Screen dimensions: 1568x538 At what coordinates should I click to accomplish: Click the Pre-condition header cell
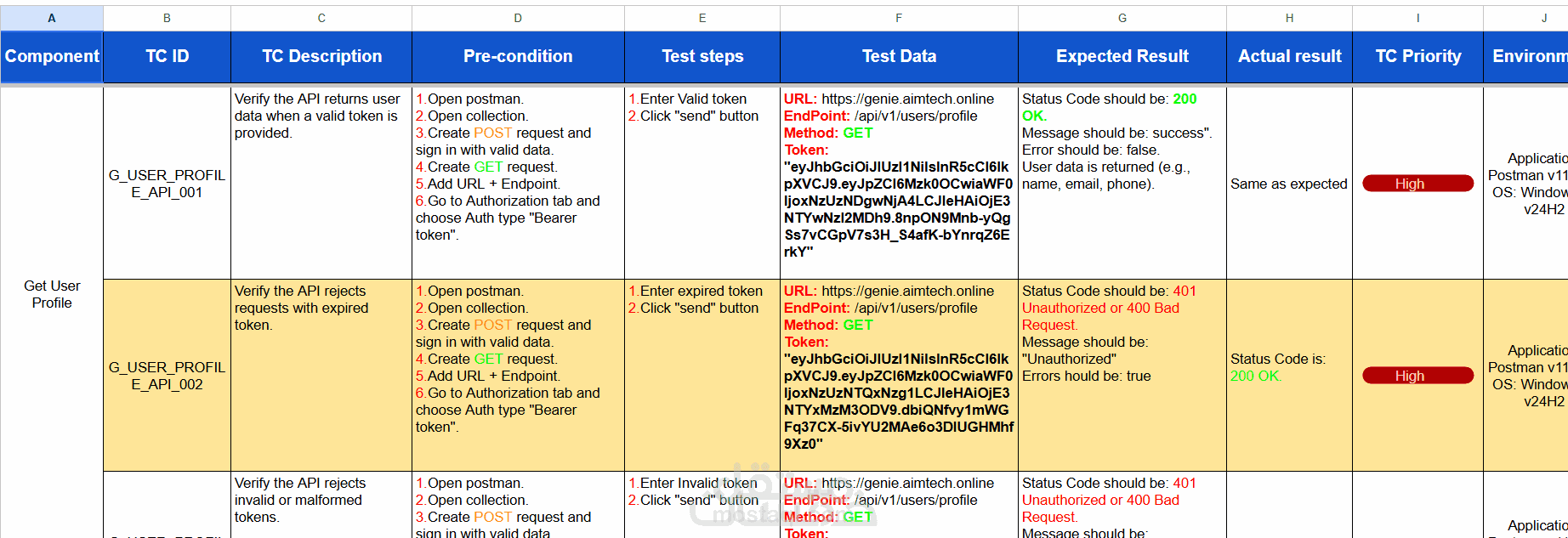pyautogui.click(x=518, y=56)
